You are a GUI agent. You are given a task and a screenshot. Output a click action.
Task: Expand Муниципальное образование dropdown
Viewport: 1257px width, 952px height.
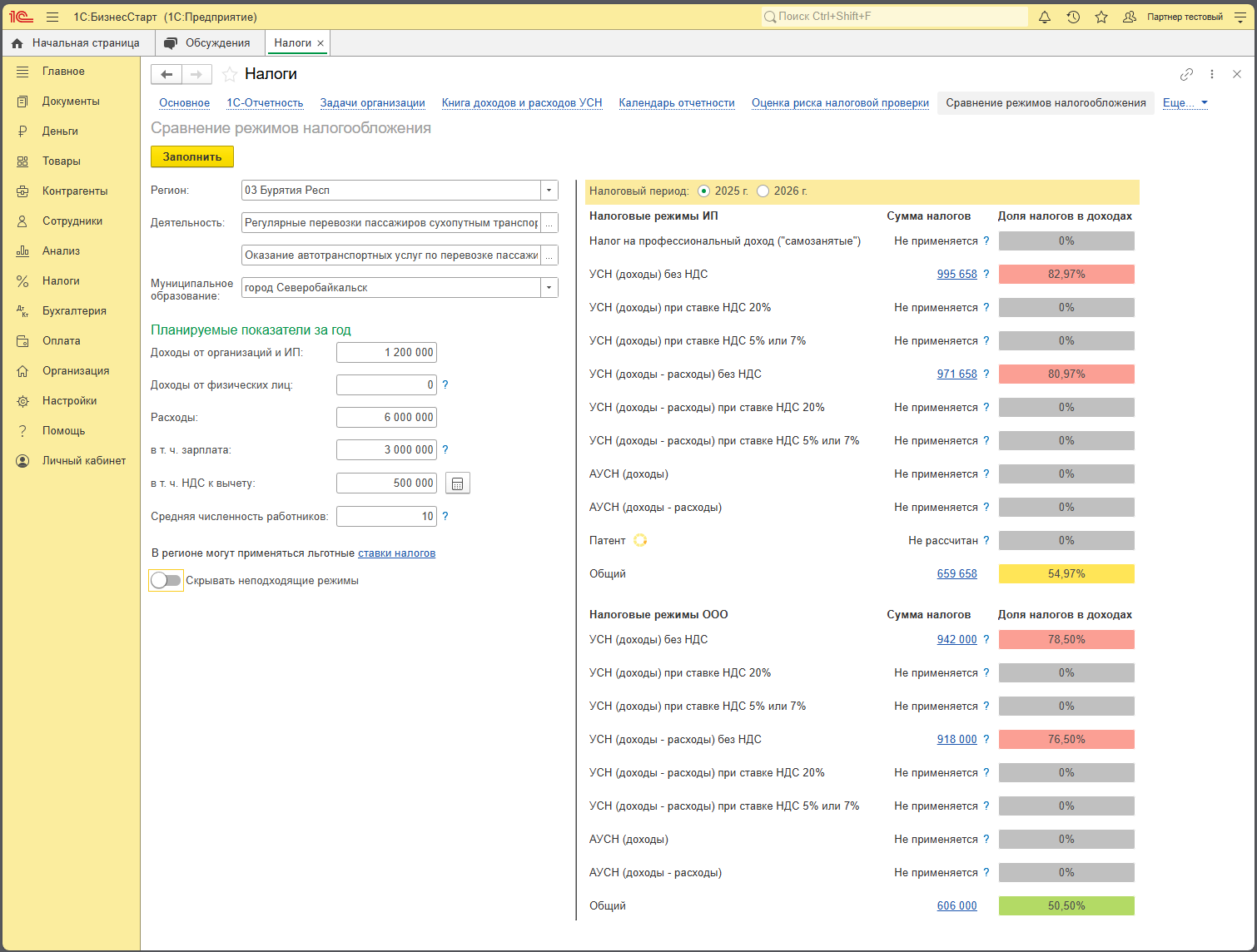pyautogui.click(x=549, y=288)
